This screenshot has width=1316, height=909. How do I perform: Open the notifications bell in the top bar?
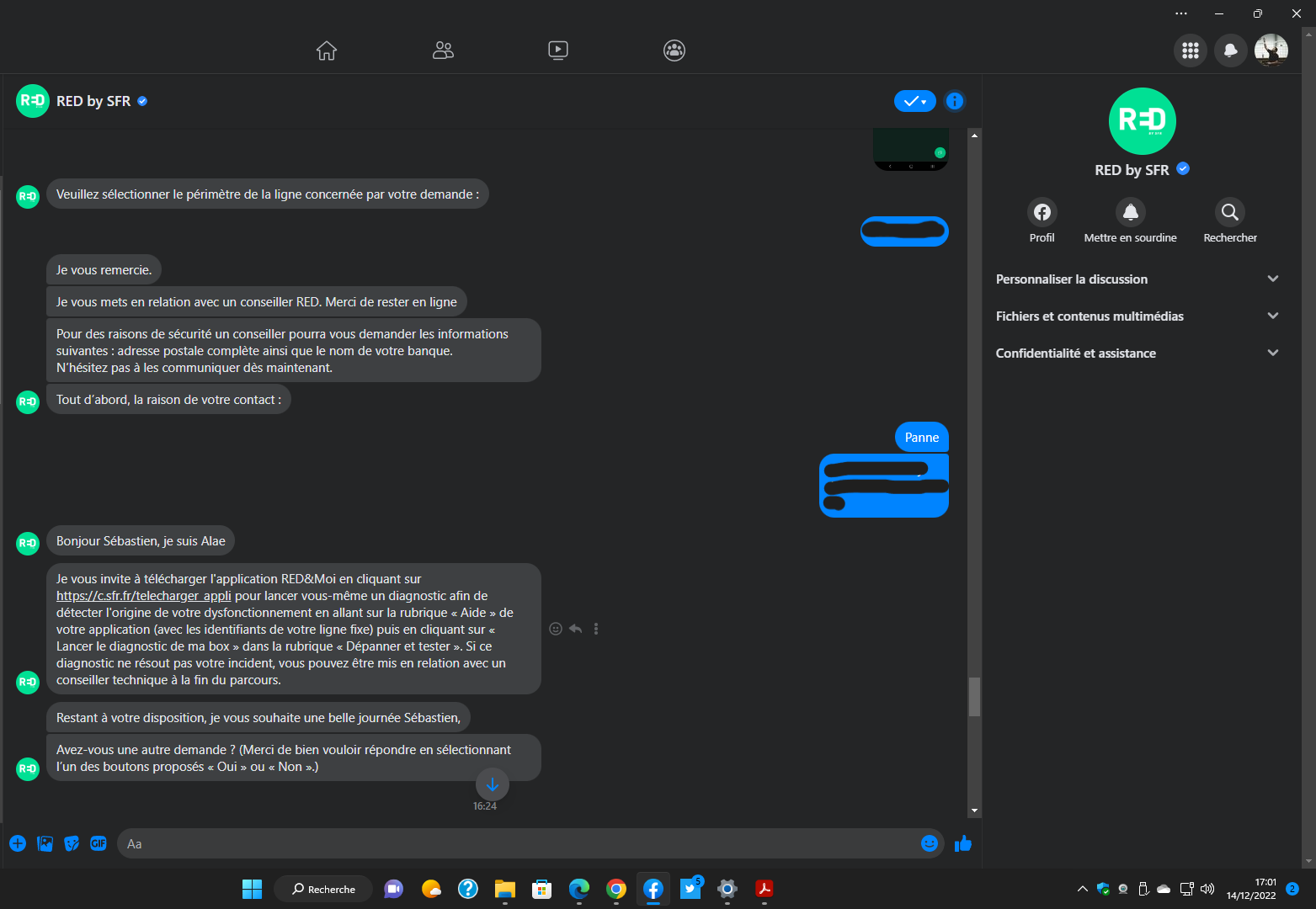[x=1231, y=50]
